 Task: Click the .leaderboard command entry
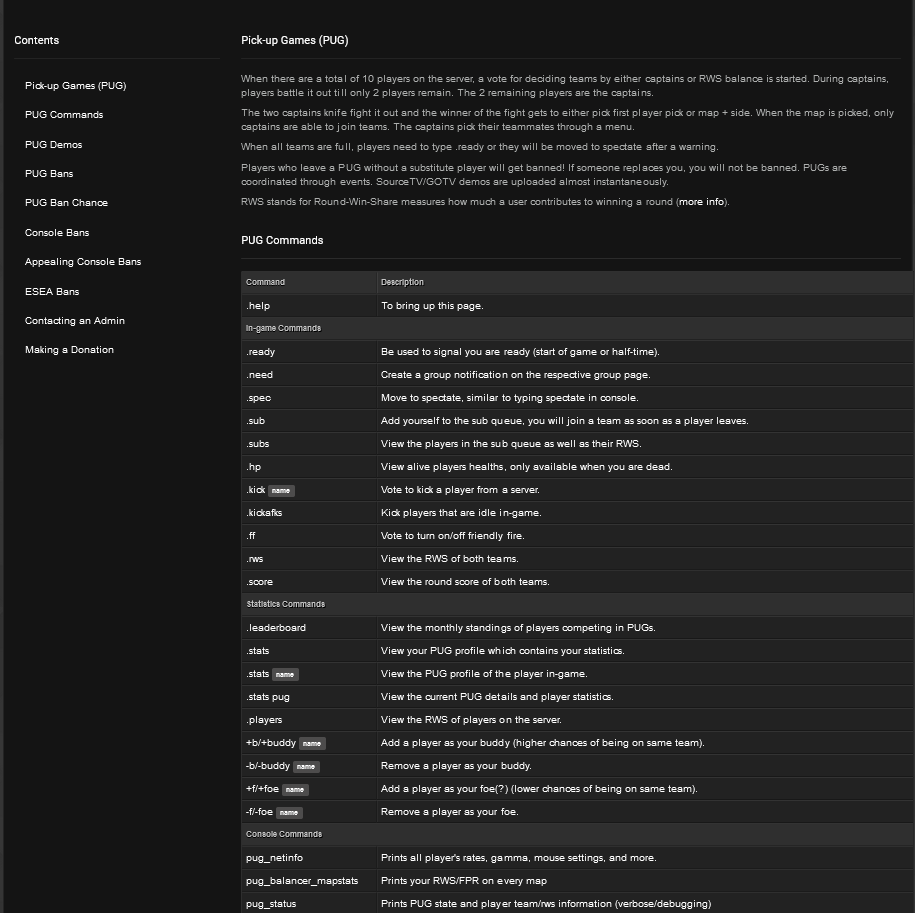(276, 628)
